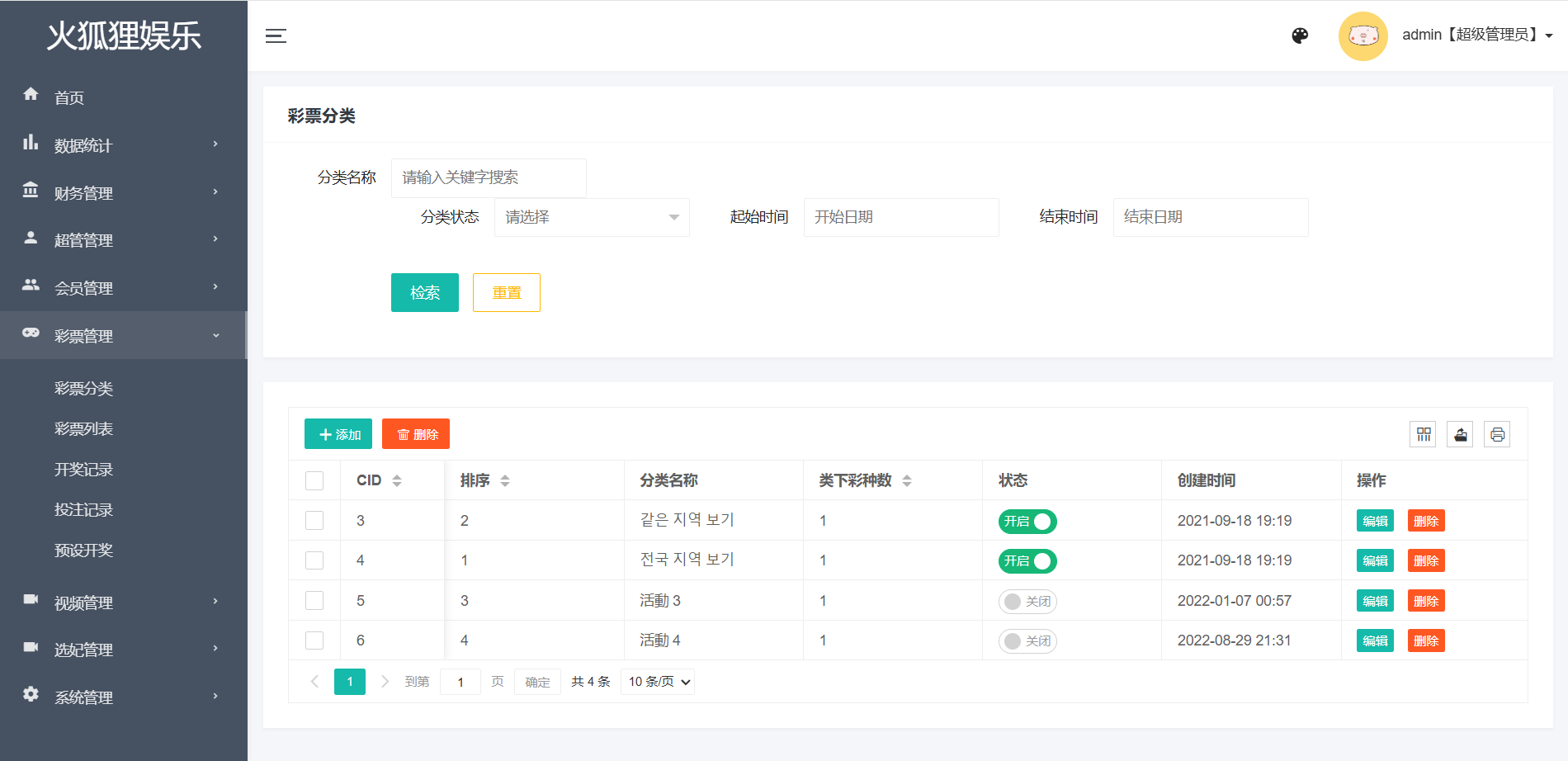Open the column filter grid icon
The width and height of the screenshot is (1568, 761).
[1424, 434]
